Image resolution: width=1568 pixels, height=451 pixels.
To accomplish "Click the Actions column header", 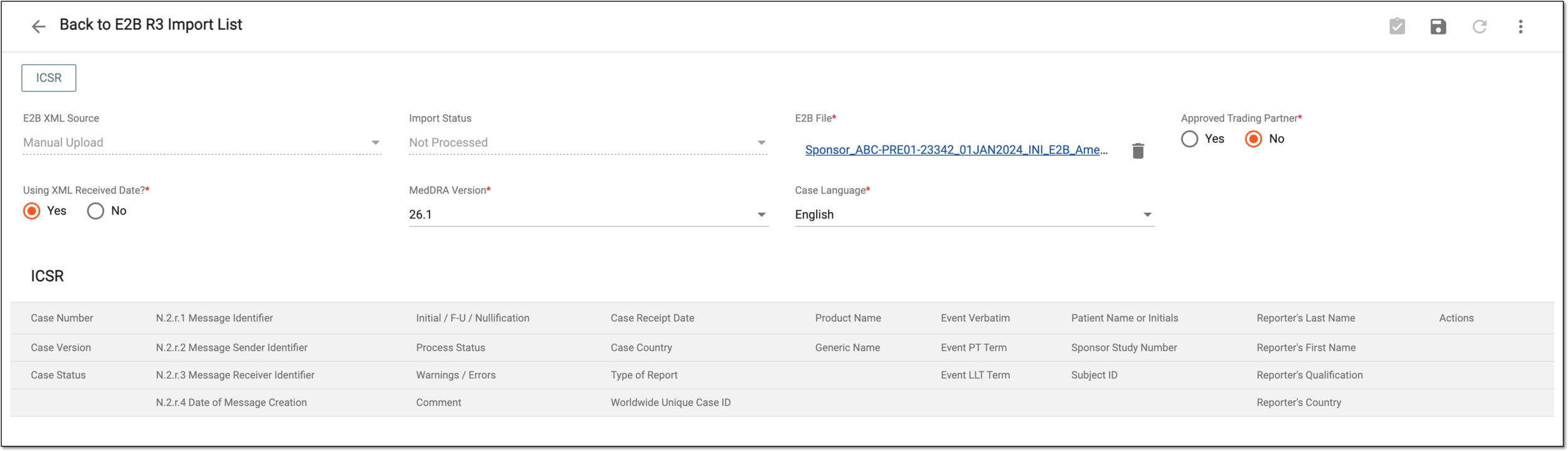I will click(1456, 318).
